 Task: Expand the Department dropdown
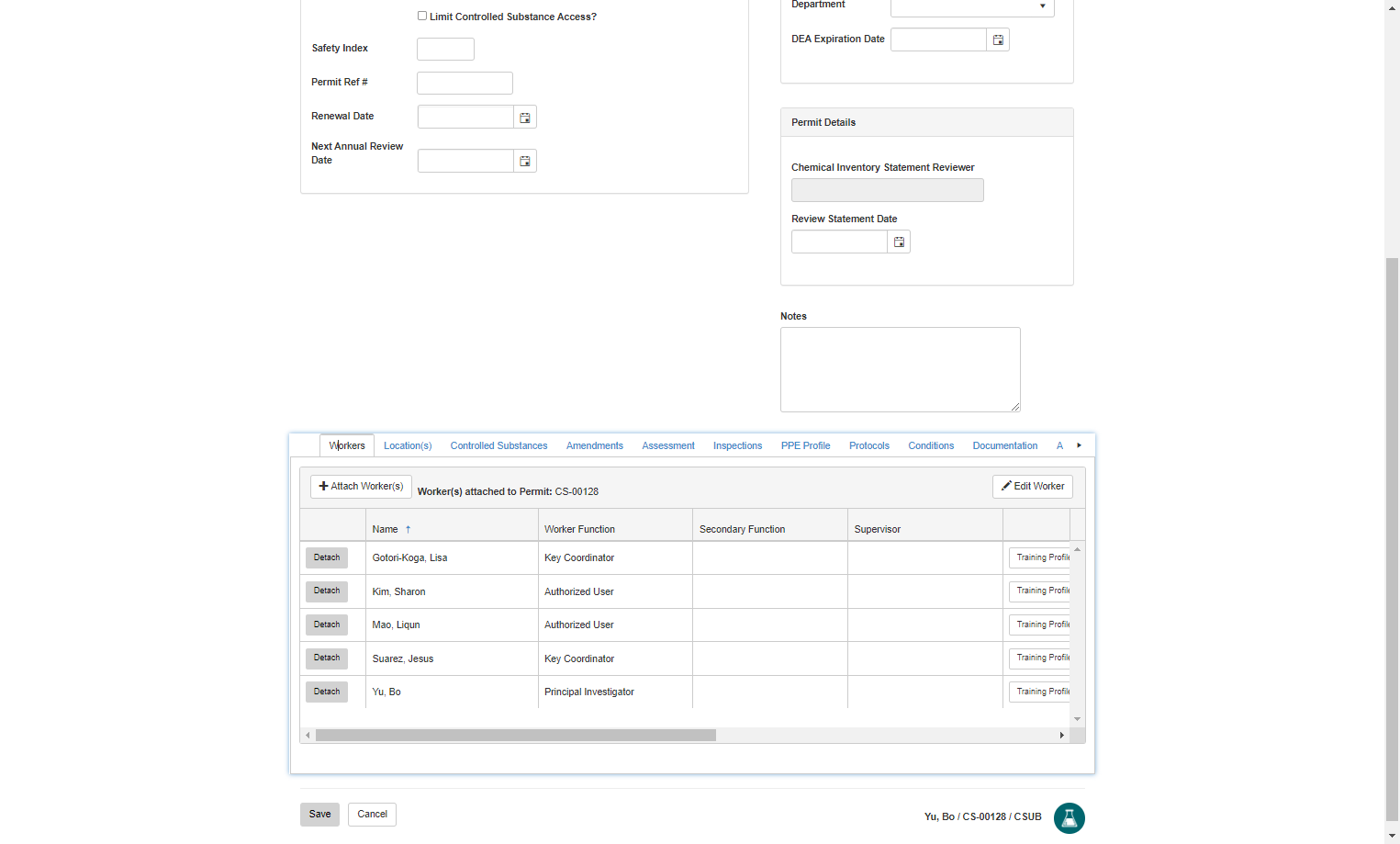point(1043,6)
